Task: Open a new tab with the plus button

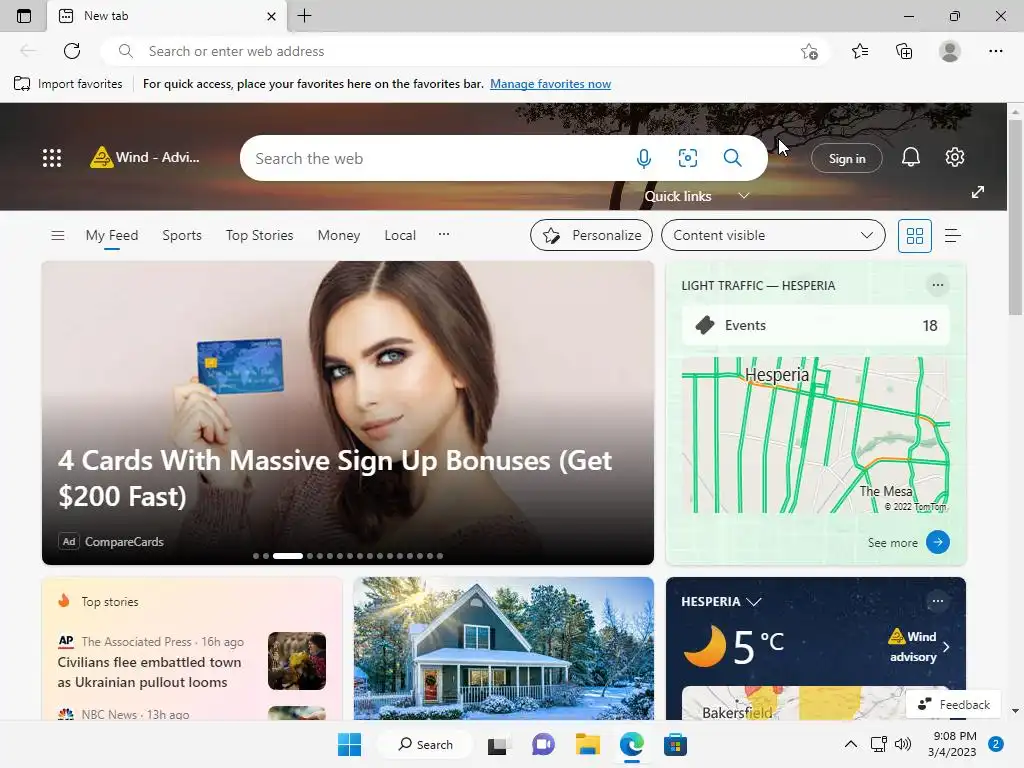Action: point(304,16)
